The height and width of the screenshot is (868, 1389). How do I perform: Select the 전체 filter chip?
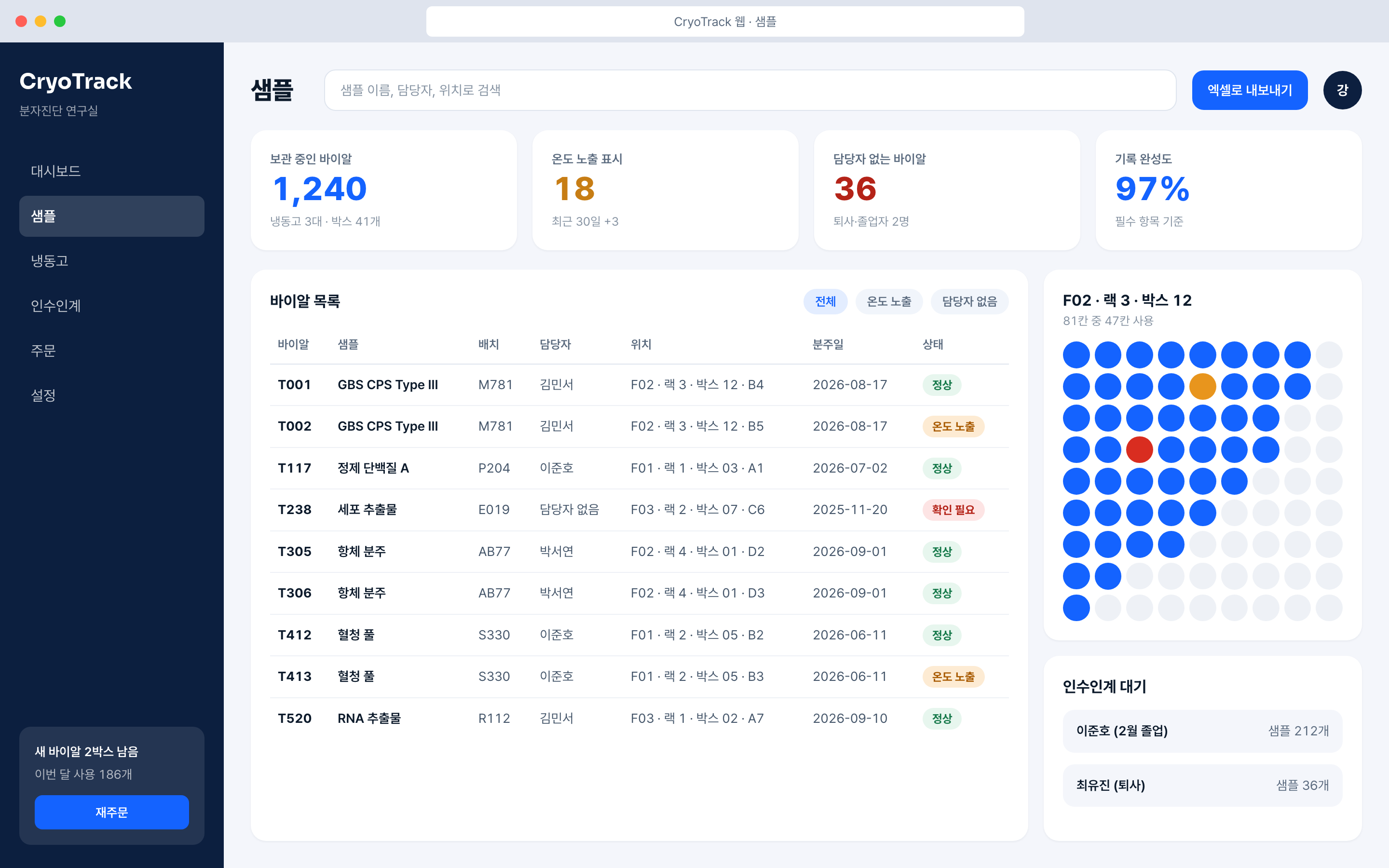(x=825, y=301)
